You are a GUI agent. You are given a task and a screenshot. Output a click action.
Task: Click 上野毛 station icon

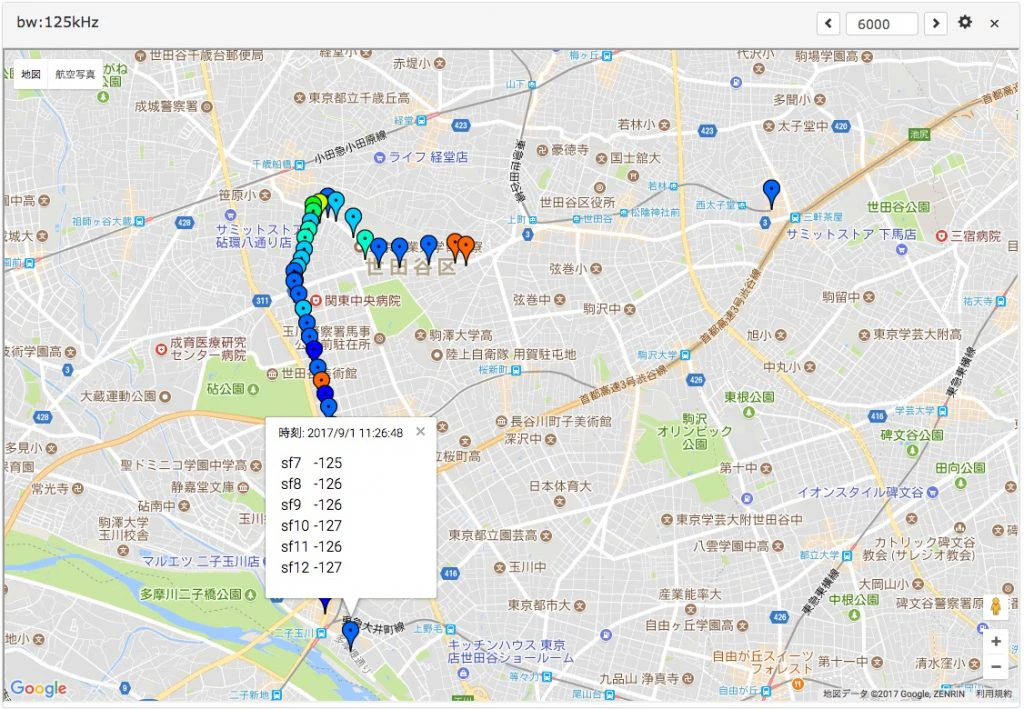coord(451,629)
